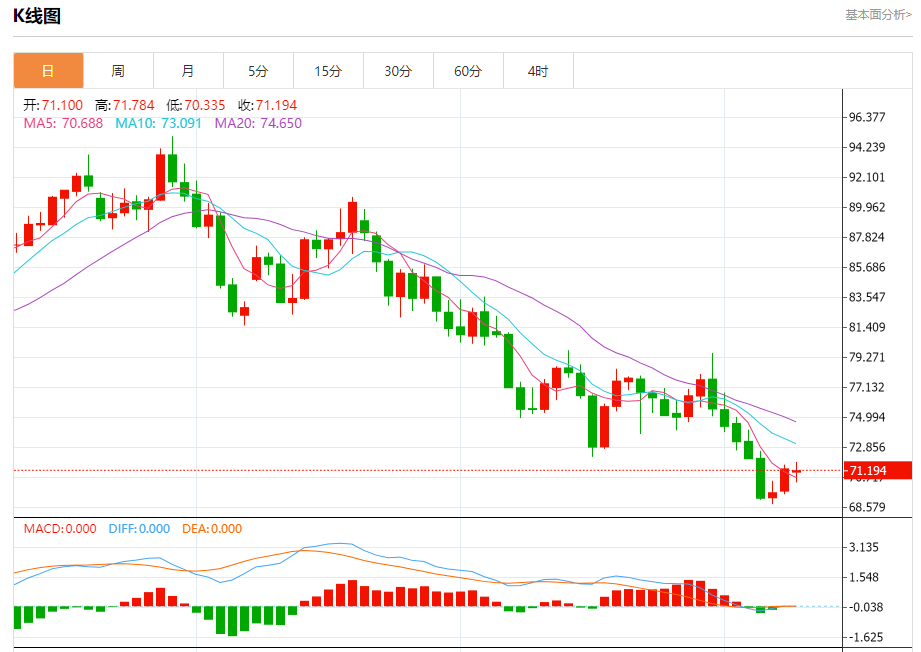The width and height of the screenshot is (921, 652).
Task: Click the 72.856 price axis label
Action: (867, 446)
